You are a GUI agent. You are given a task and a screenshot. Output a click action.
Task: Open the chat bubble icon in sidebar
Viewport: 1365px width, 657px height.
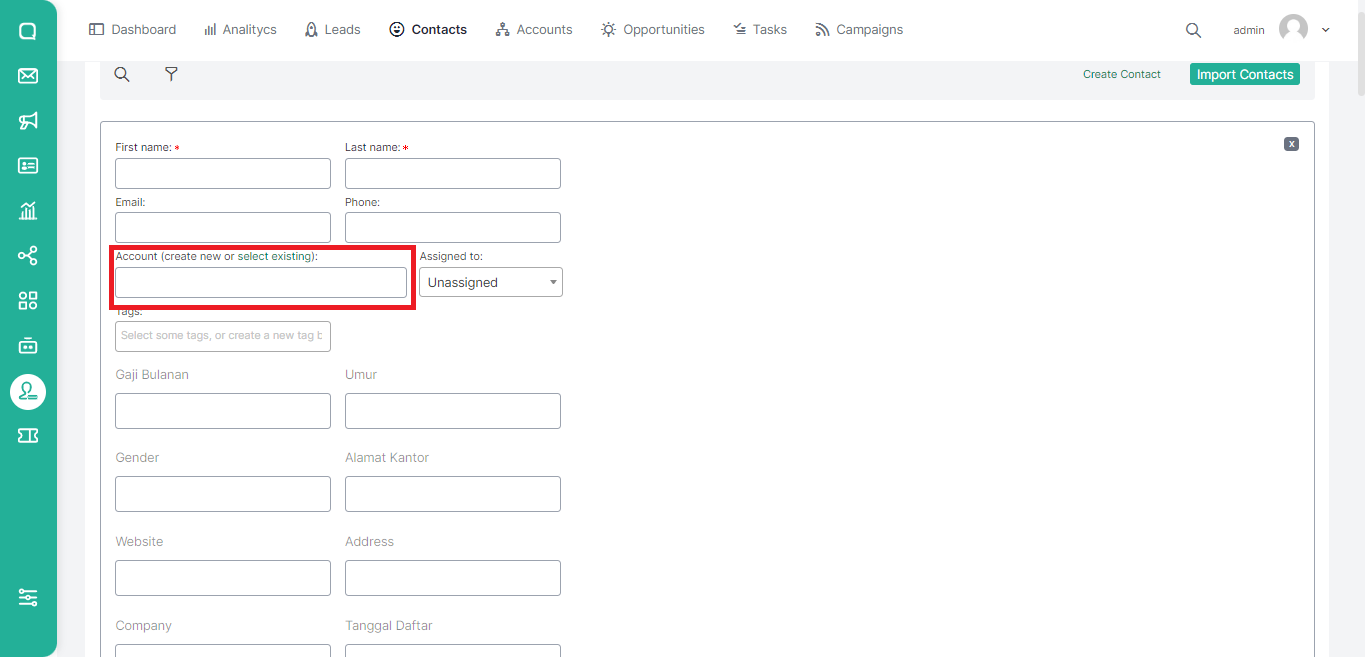click(x=28, y=31)
